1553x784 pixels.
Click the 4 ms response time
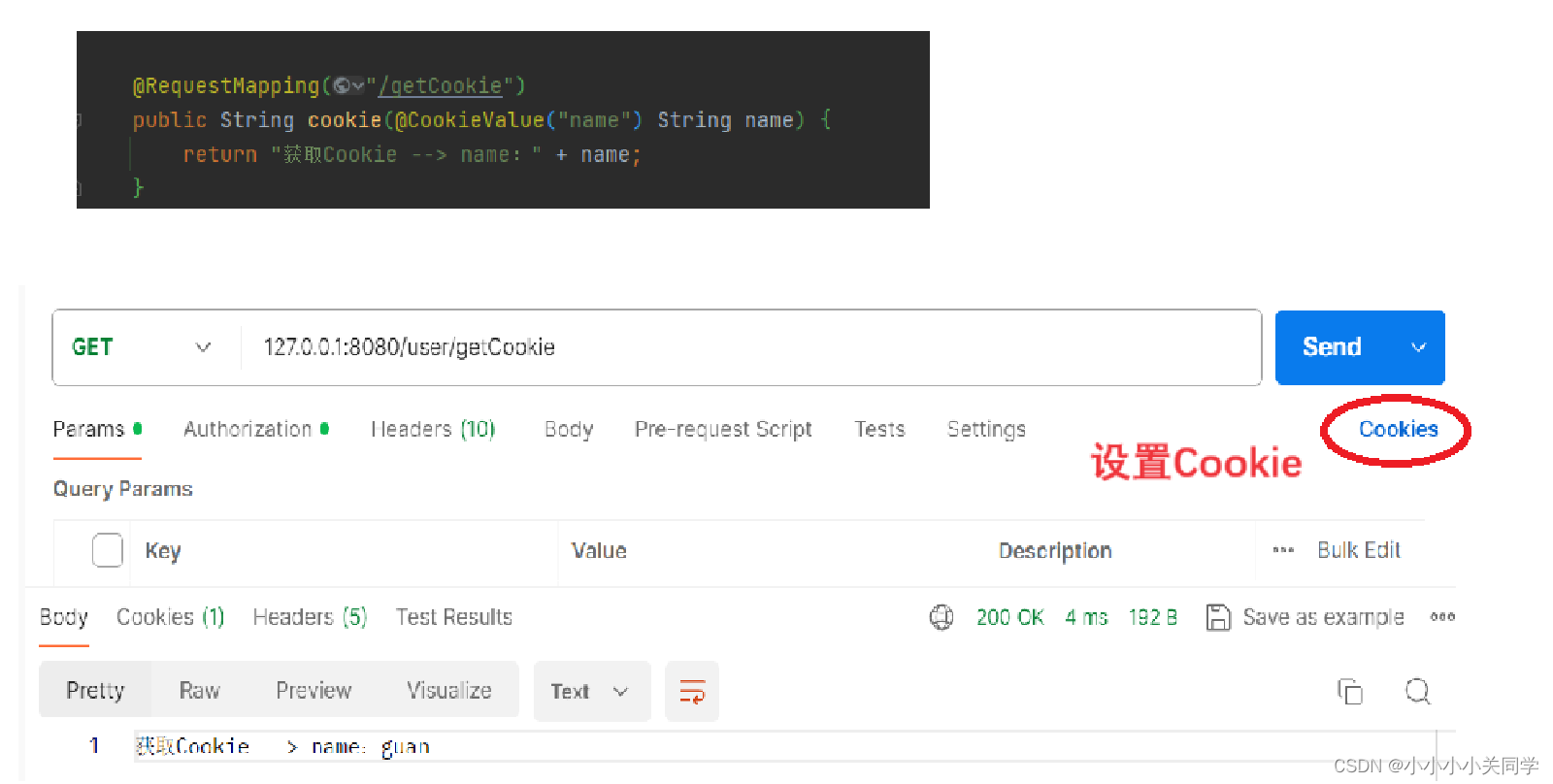click(x=1086, y=617)
